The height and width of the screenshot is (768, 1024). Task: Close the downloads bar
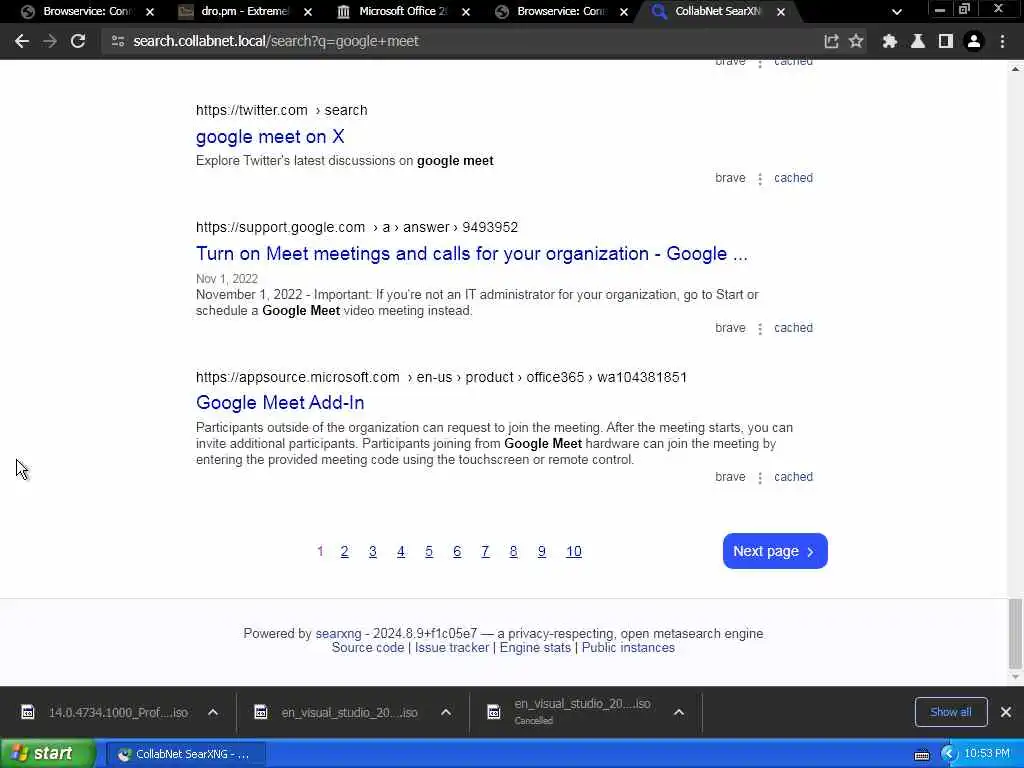(1006, 712)
